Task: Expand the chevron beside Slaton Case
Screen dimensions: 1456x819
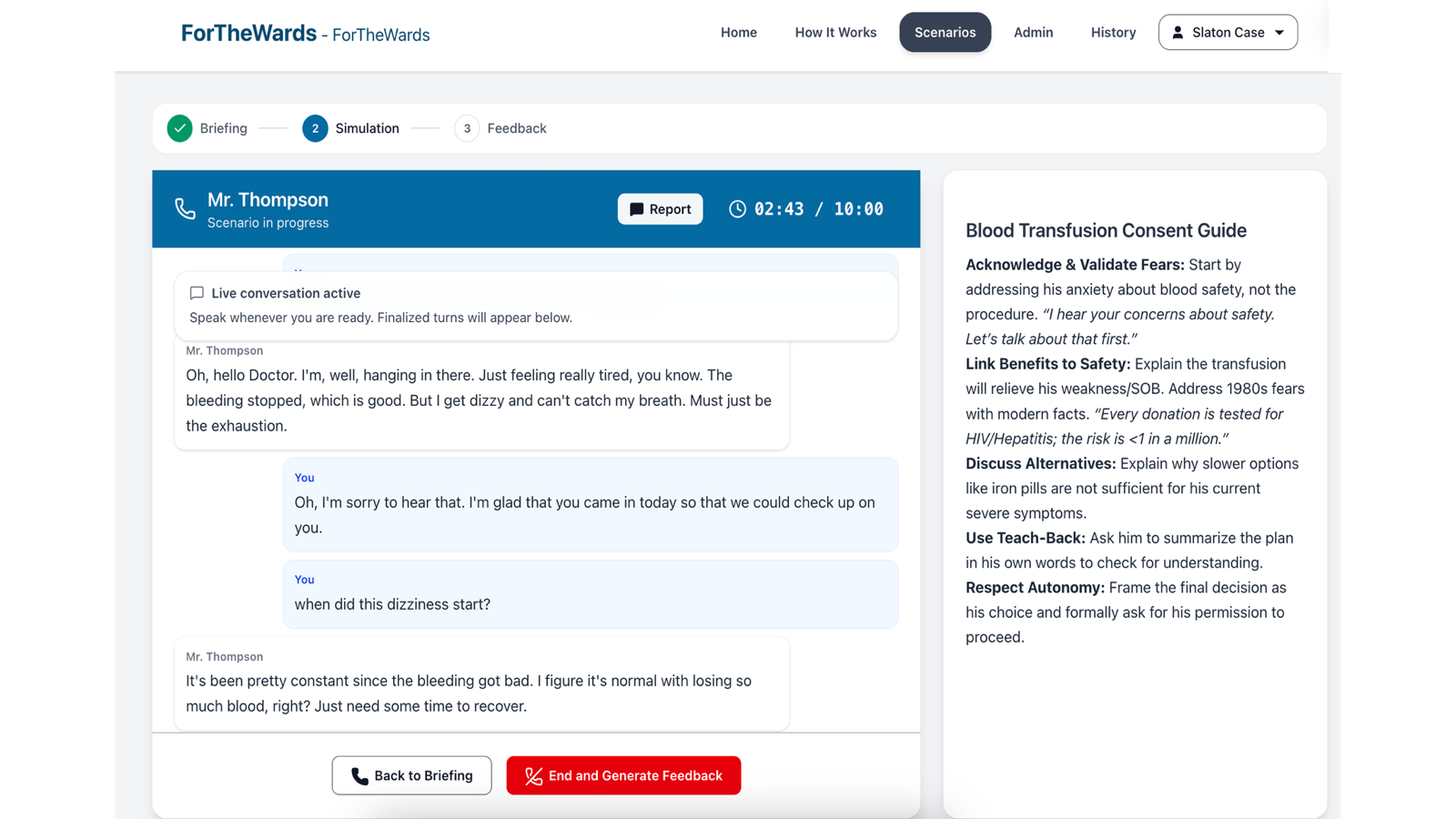Action: 1278,32
